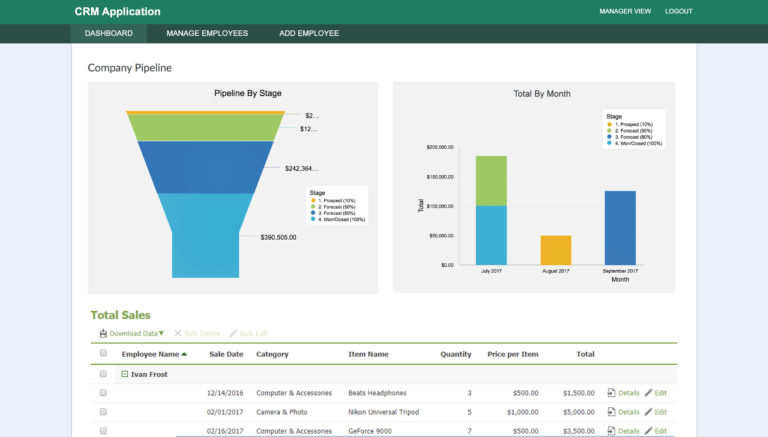
Task: Click the Edit pencil for Nikon Universal Tripod
Action: pos(649,412)
